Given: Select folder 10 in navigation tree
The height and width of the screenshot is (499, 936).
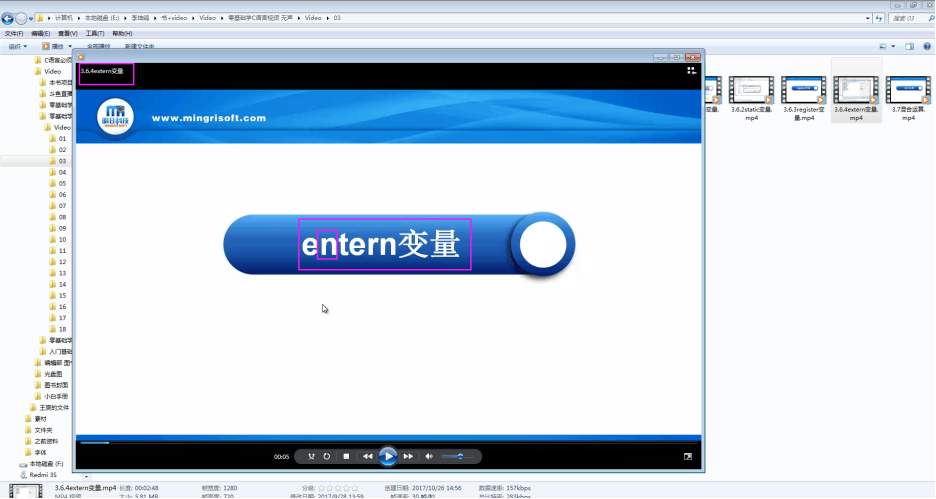Looking at the screenshot, I should (x=62, y=239).
